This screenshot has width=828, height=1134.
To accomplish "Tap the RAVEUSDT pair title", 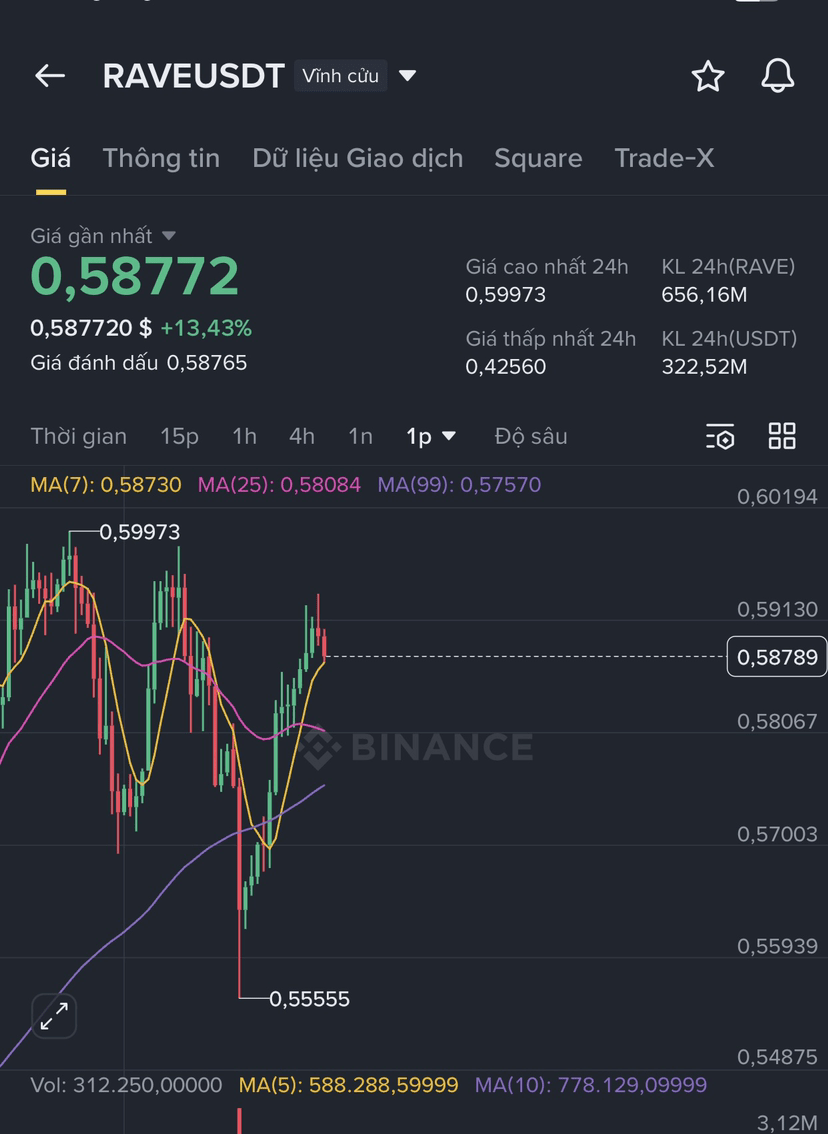I will (193, 75).
